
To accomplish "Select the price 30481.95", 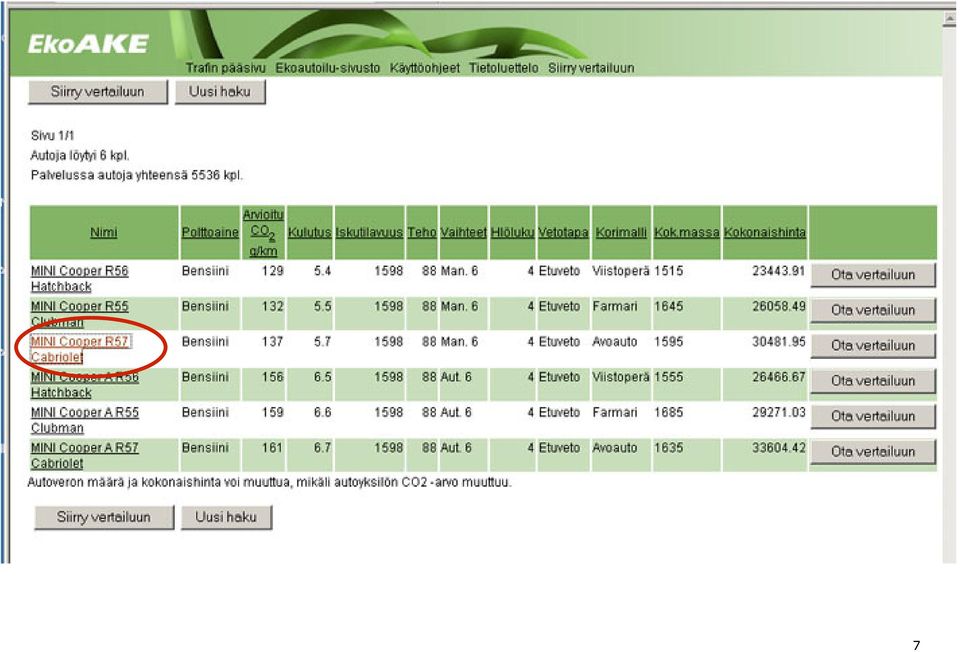I will pyautogui.click(x=778, y=342).
